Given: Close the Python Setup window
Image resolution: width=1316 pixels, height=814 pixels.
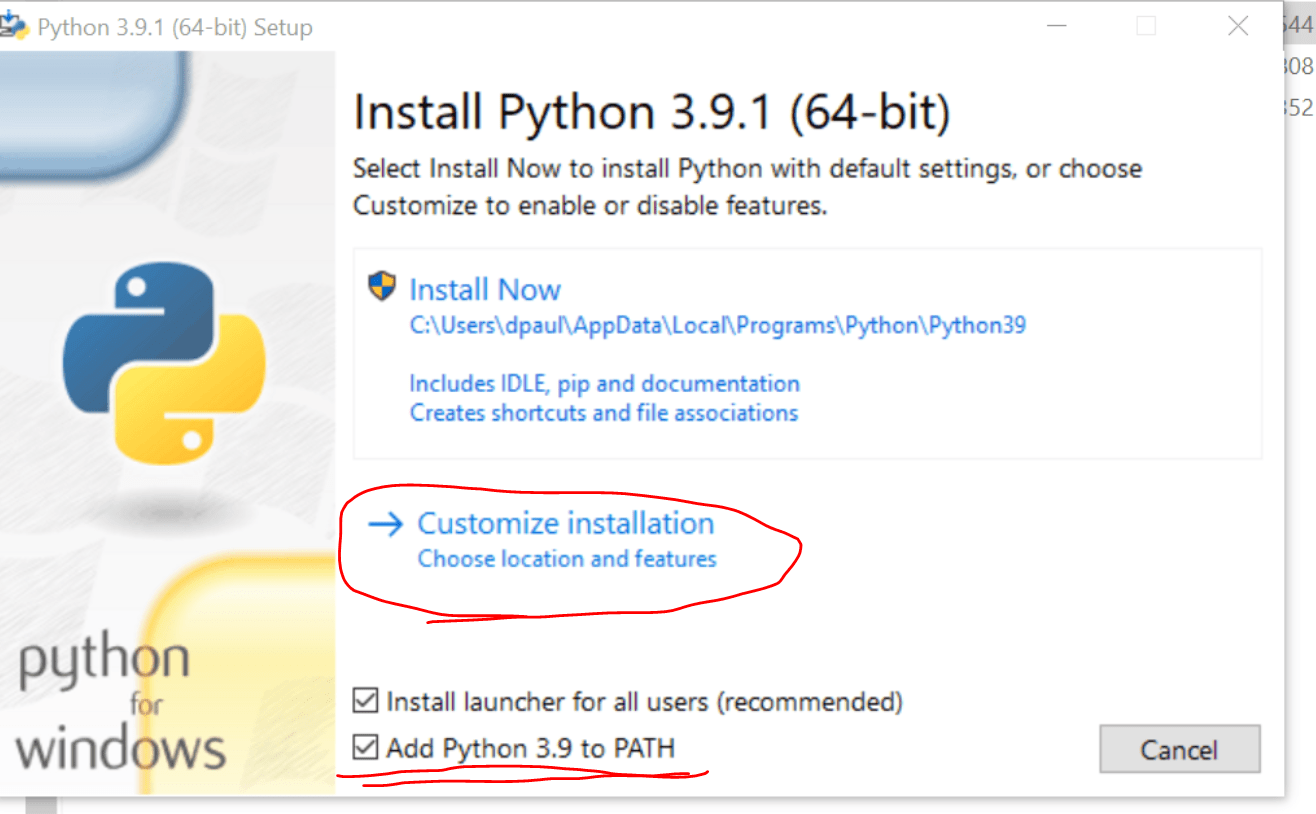Looking at the screenshot, I should pyautogui.click(x=1238, y=27).
